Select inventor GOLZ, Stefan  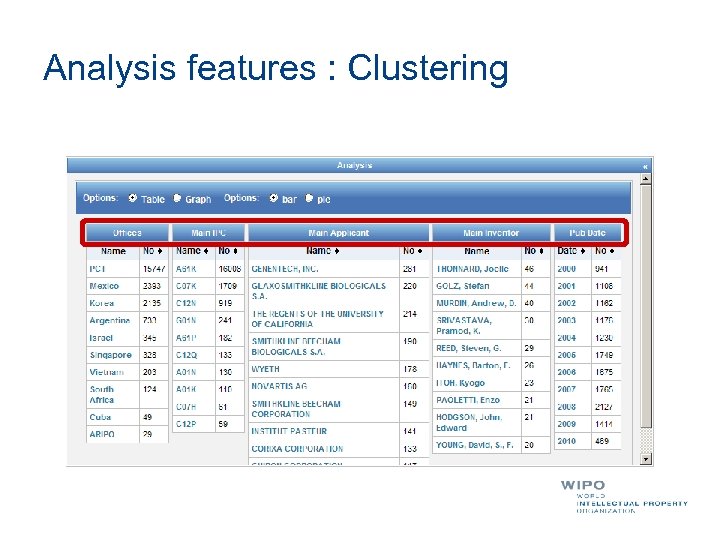[x=462, y=286]
